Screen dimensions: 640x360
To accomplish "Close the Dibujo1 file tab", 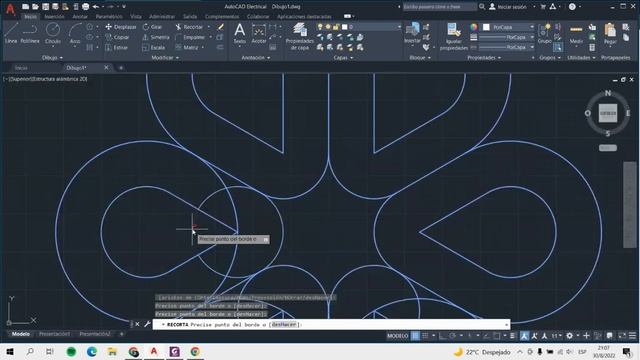I will point(106,67).
